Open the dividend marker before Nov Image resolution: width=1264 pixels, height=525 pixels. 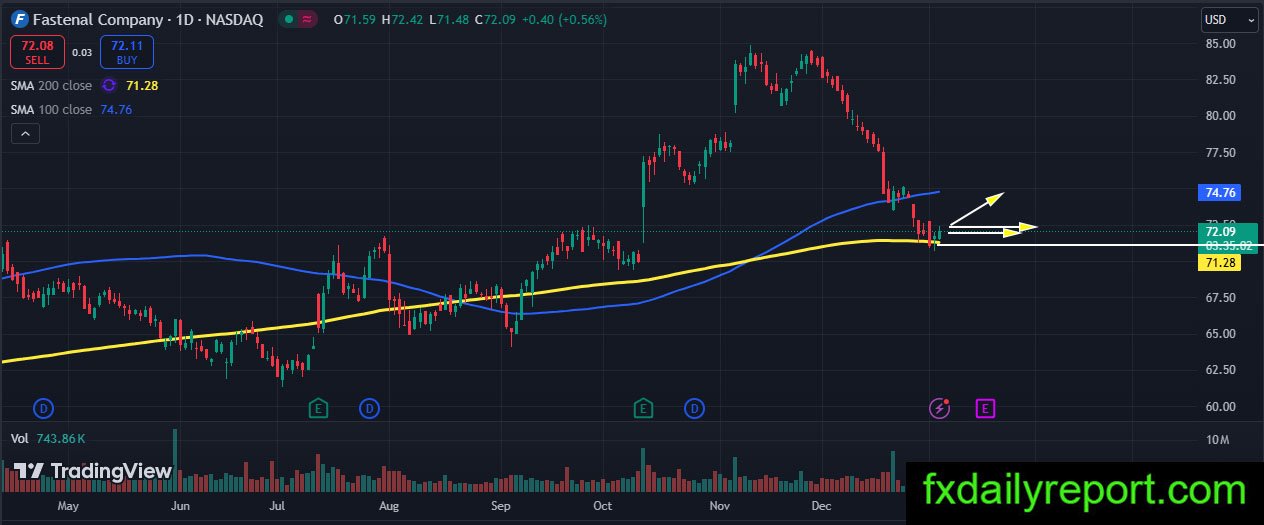click(x=694, y=407)
